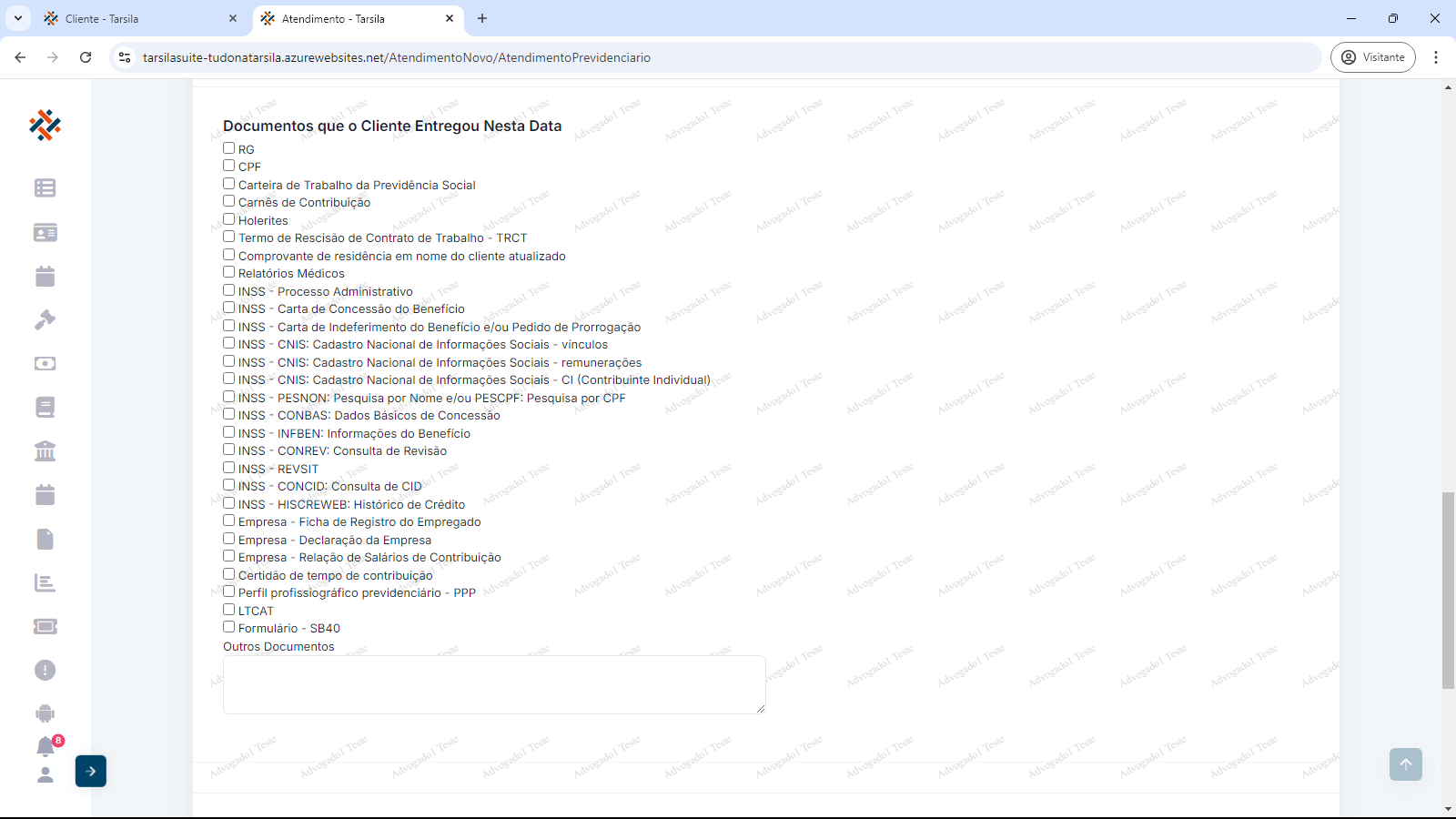The width and height of the screenshot is (1456, 819).
Task: Click the bar chart sidebar icon
Action: [45, 582]
